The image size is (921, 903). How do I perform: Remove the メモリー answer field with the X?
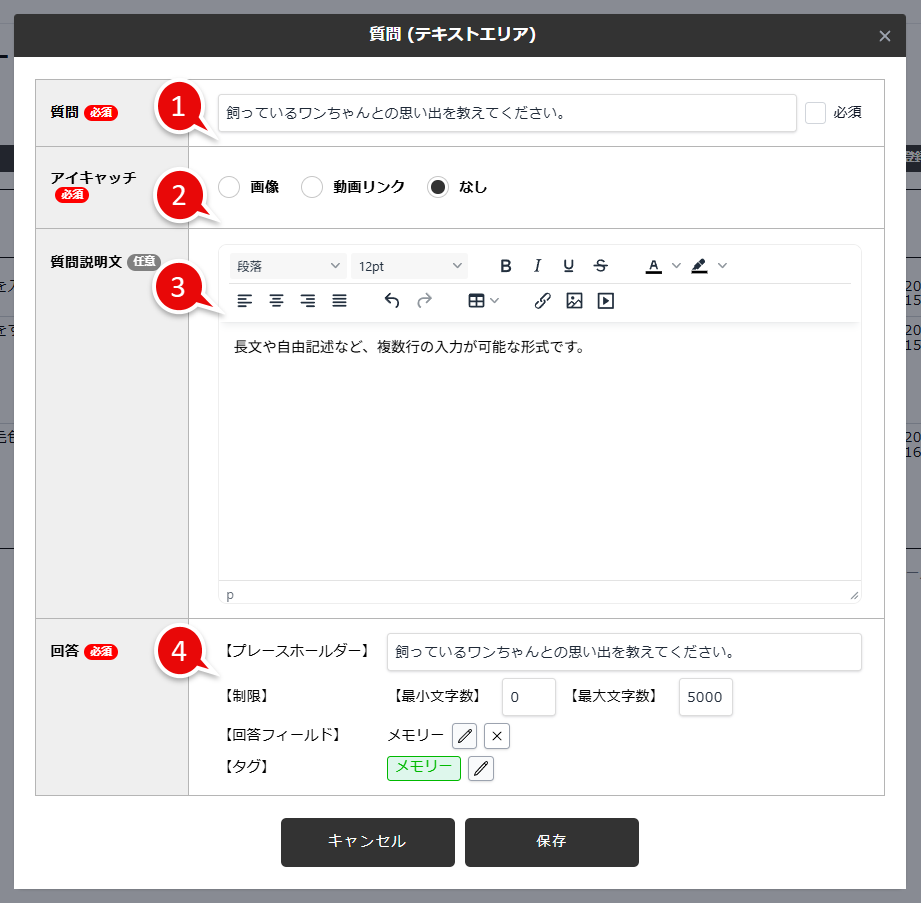coord(497,736)
